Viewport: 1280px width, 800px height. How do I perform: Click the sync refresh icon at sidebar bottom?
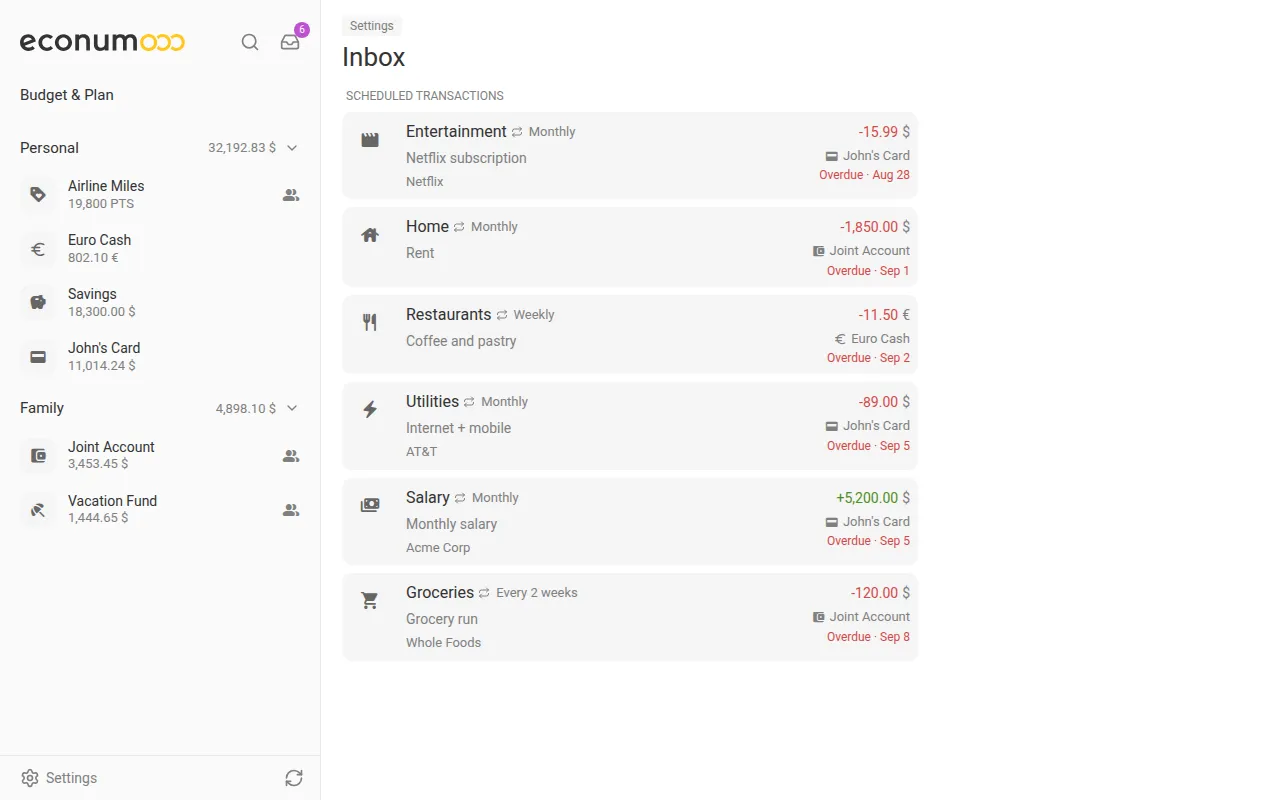point(293,778)
